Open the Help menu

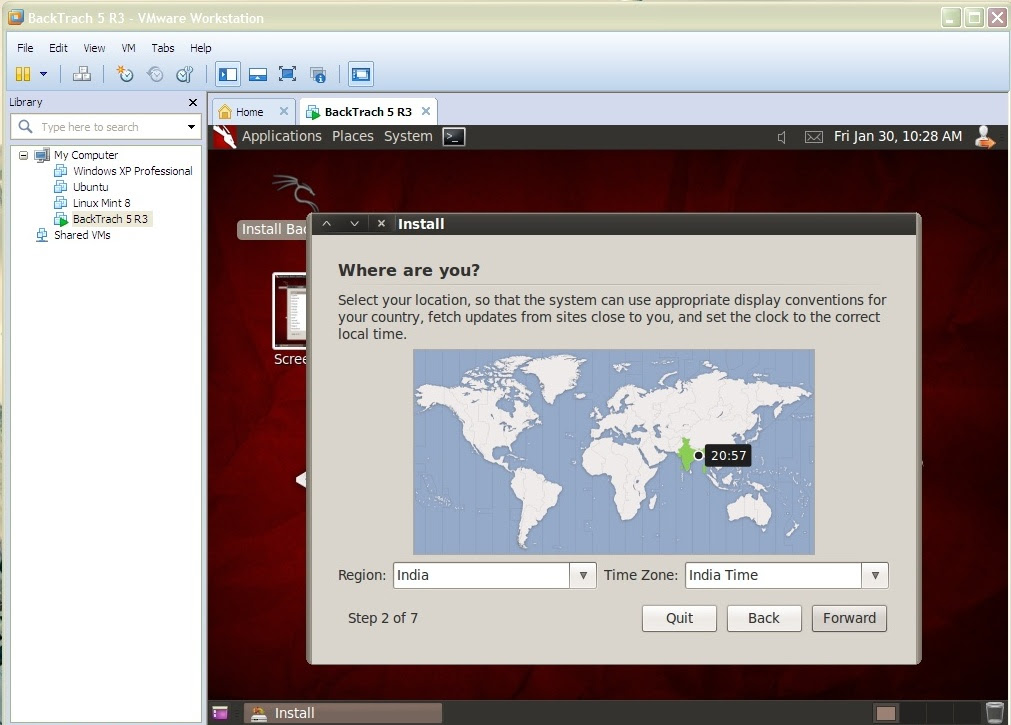[201, 48]
